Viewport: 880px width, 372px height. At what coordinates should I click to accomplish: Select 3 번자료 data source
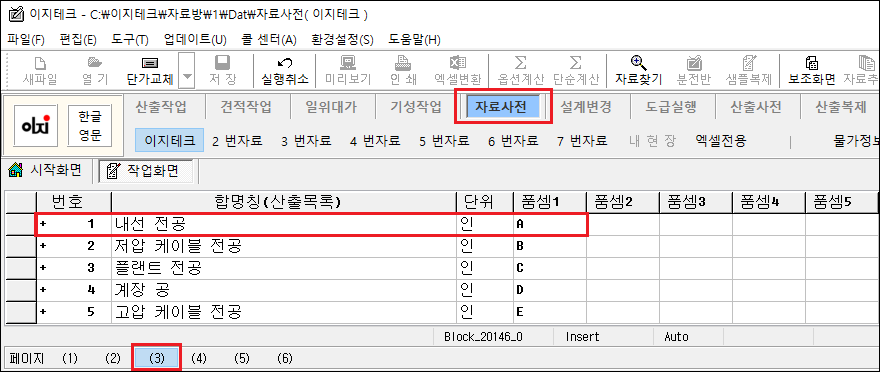point(306,141)
